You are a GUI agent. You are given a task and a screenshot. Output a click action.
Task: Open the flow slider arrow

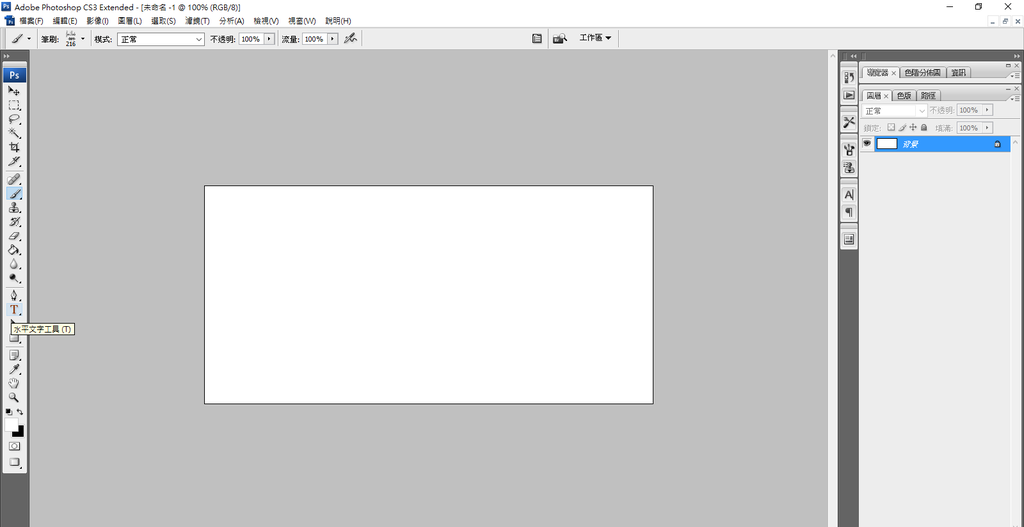pos(332,39)
